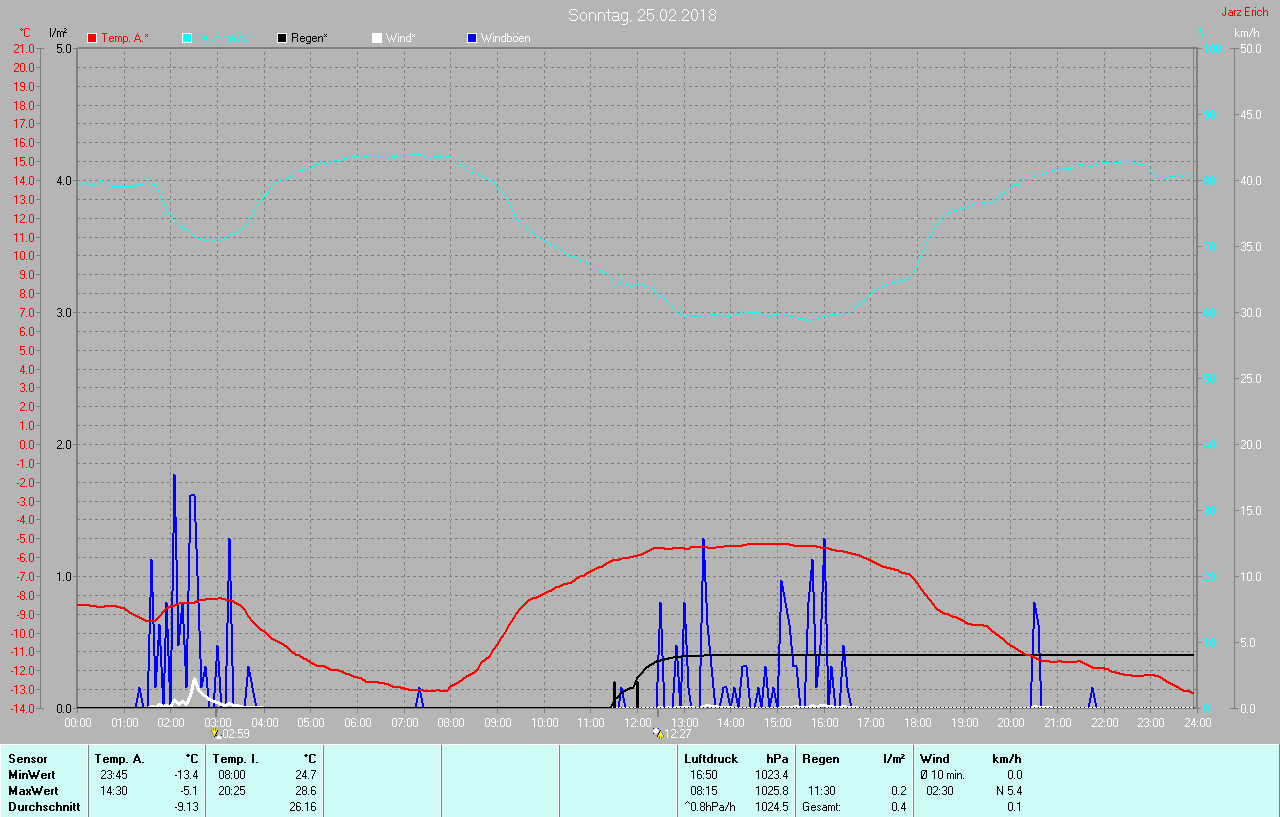Viewport: 1280px width, 817px height.
Task: Click the Sensor header in table
Action: pyautogui.click(x=28, y=759)
